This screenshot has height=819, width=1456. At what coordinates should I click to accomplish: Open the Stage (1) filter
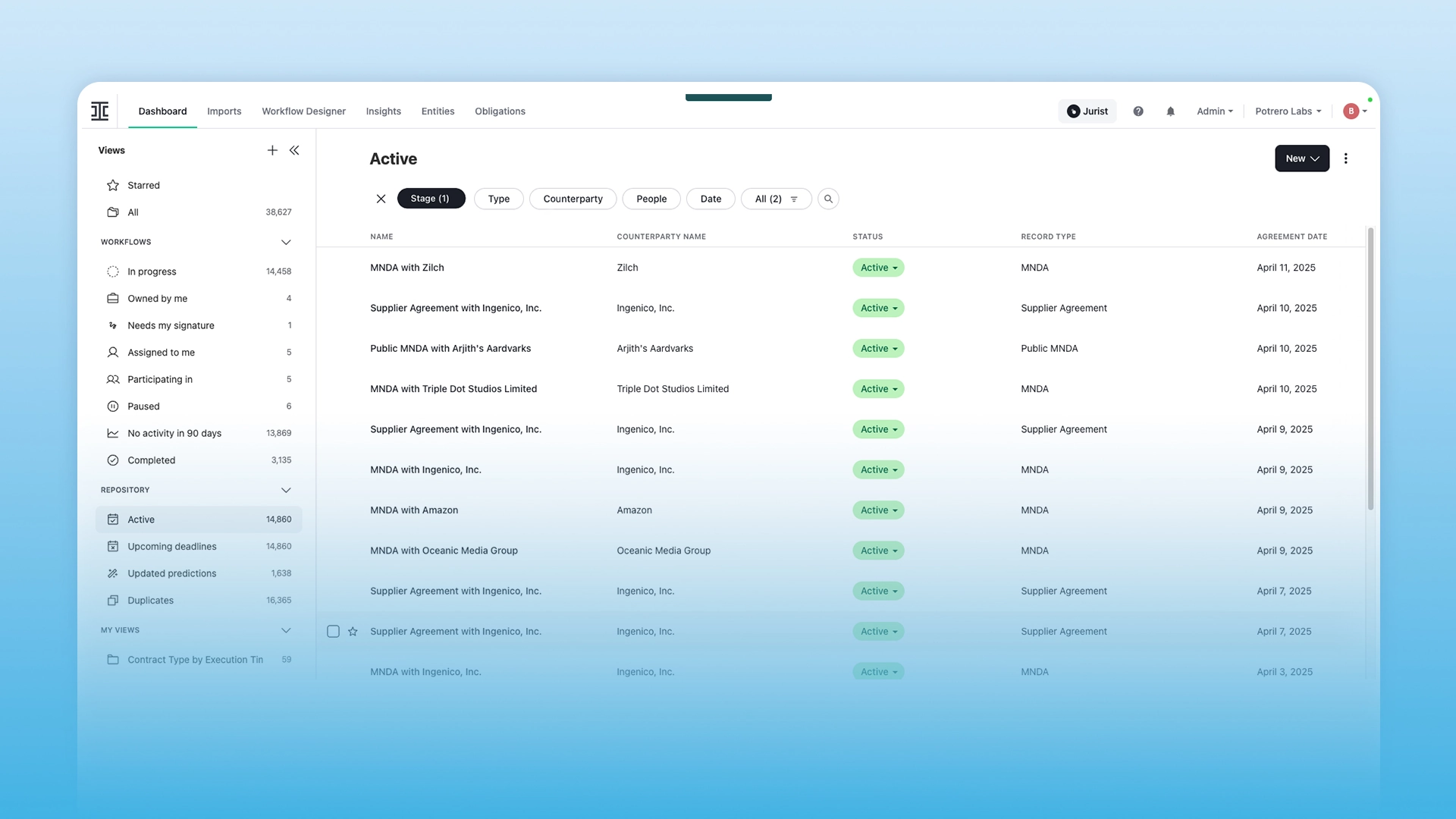point(431,199)
